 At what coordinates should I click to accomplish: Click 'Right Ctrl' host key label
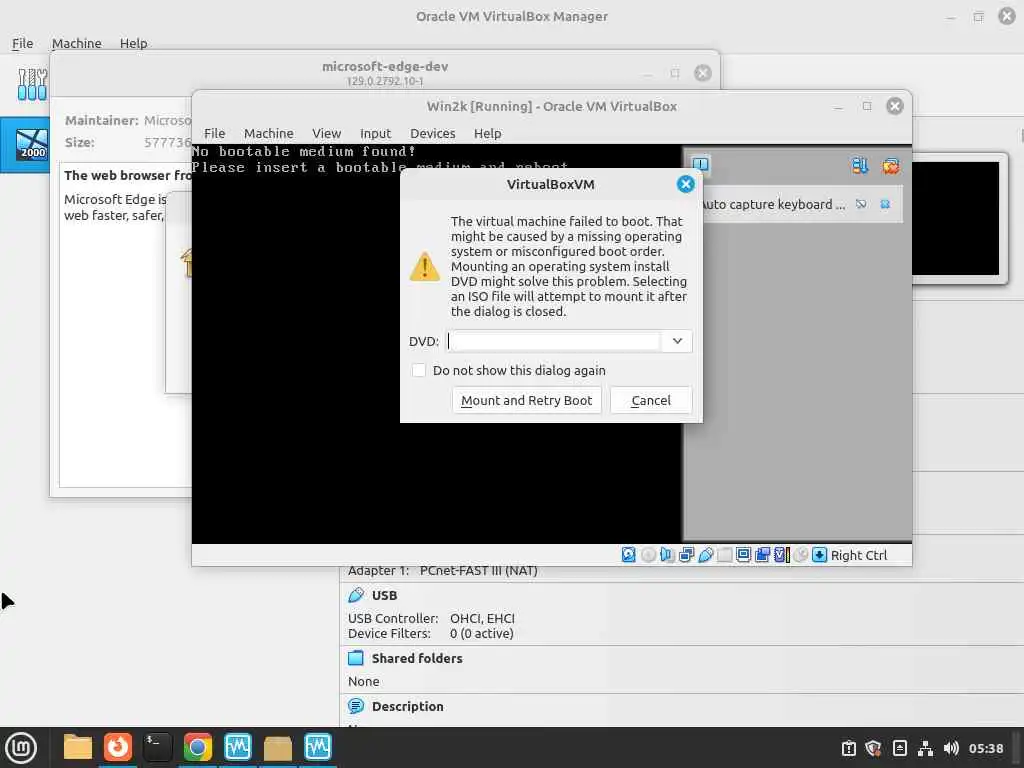pos(859,555)
